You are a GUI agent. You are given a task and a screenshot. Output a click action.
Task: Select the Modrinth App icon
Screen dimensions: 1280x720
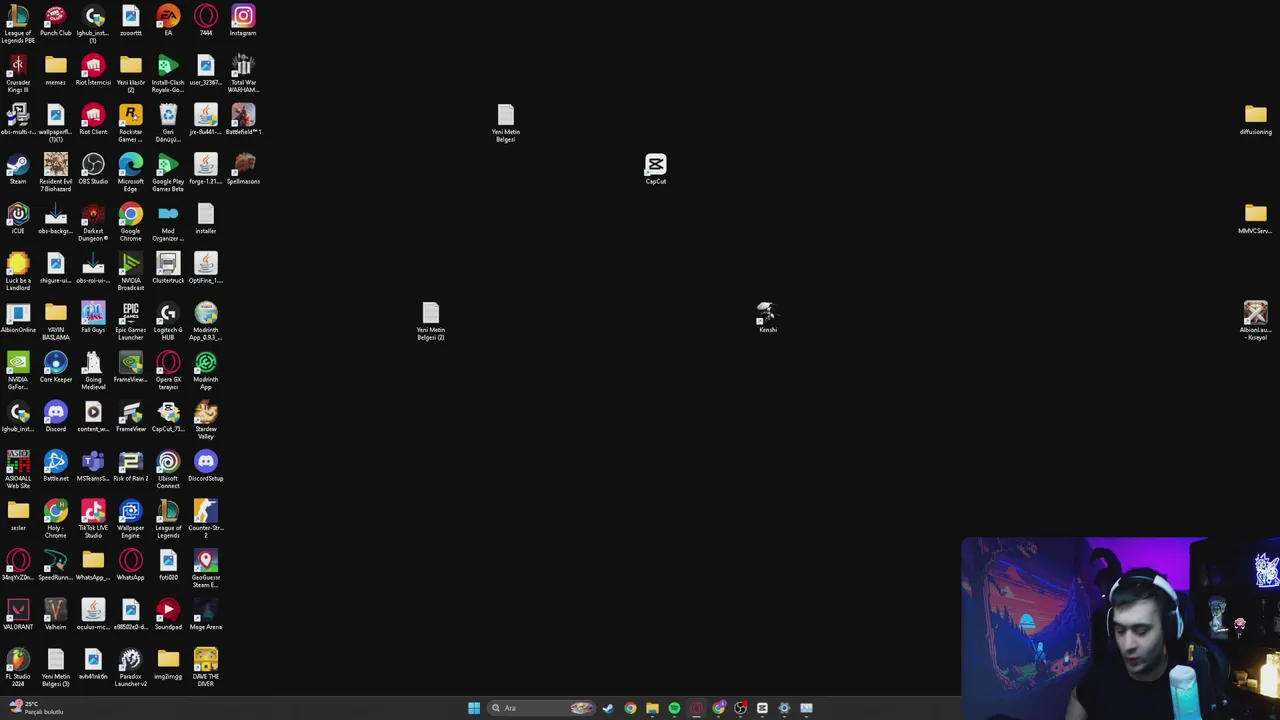point(206,371)
